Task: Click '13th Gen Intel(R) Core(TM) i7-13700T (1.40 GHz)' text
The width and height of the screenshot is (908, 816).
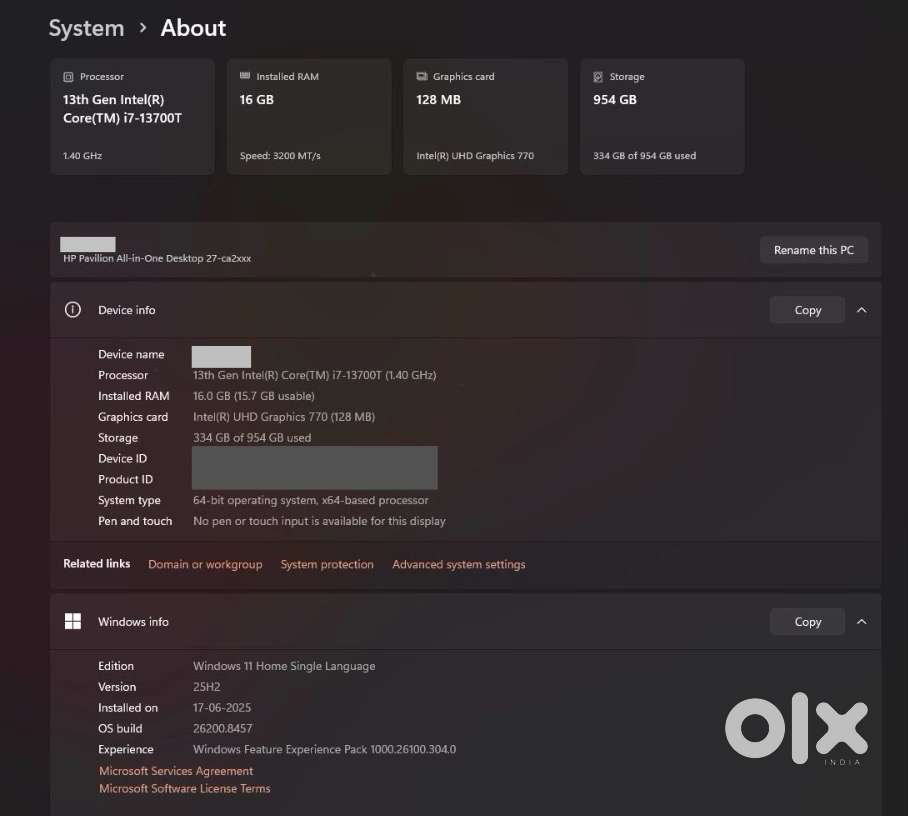Action: (314, 375)
